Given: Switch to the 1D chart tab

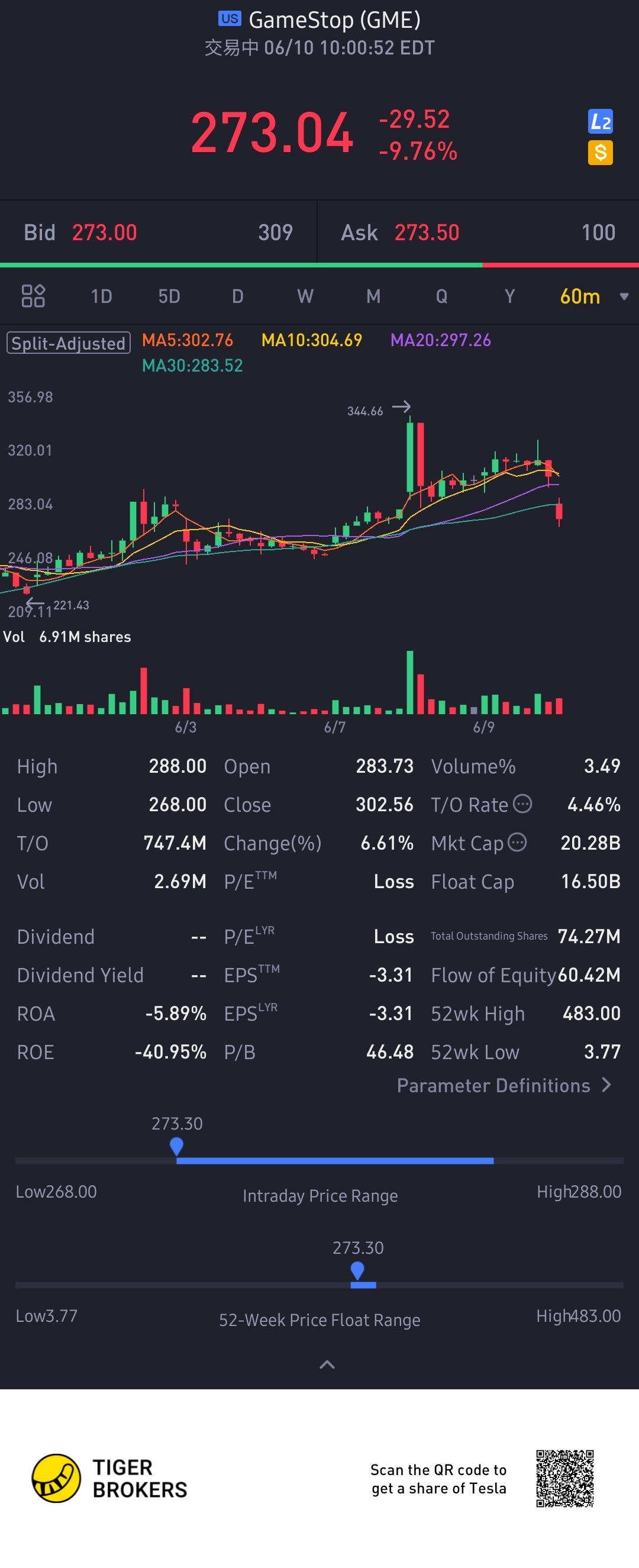Looking at the screenshot, I should [x=101, y=296].
